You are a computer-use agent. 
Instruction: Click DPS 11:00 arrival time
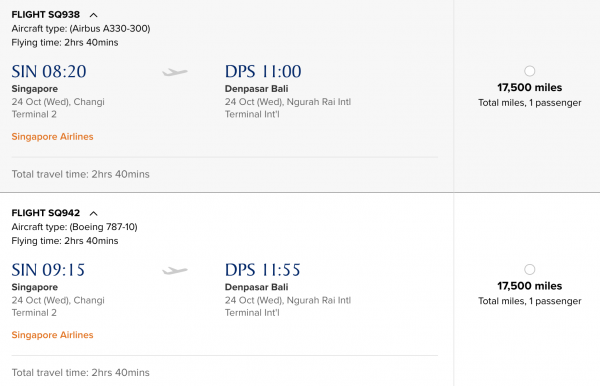[x=263, y=72]
